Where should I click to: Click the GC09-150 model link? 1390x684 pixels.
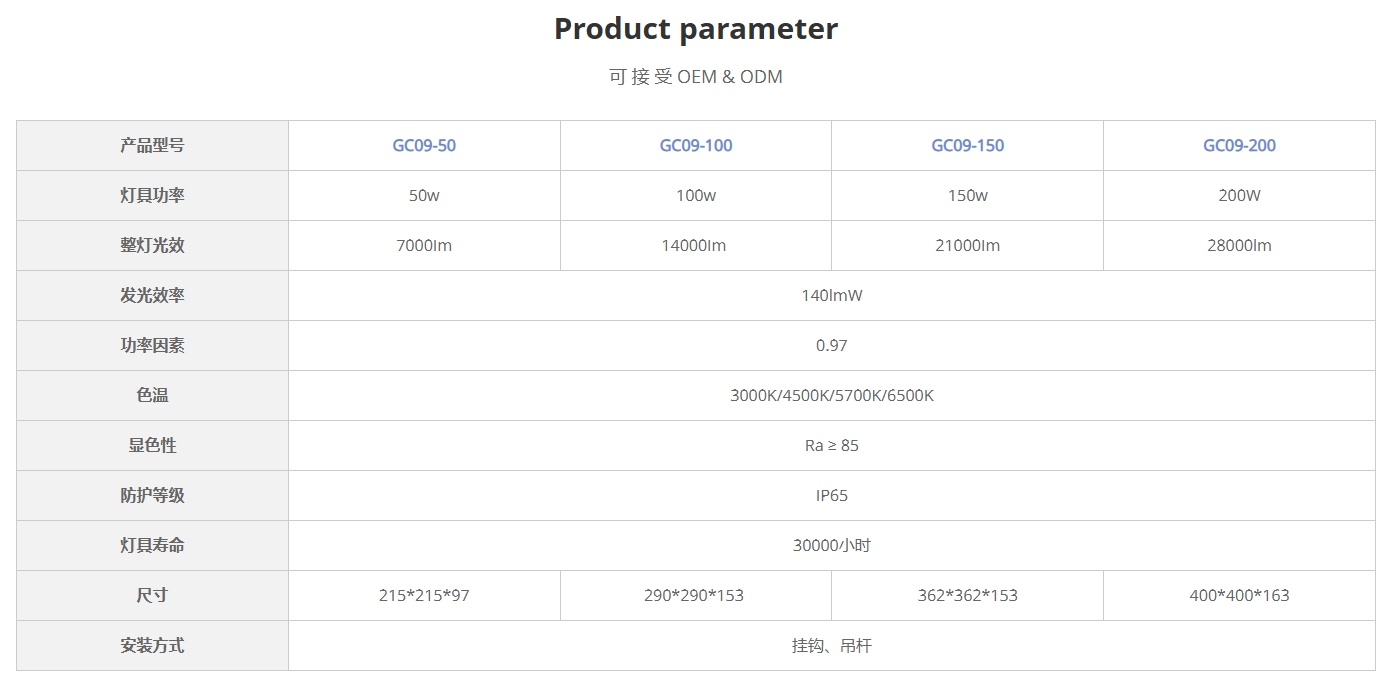pyautogui.click(x=967, y=145)
